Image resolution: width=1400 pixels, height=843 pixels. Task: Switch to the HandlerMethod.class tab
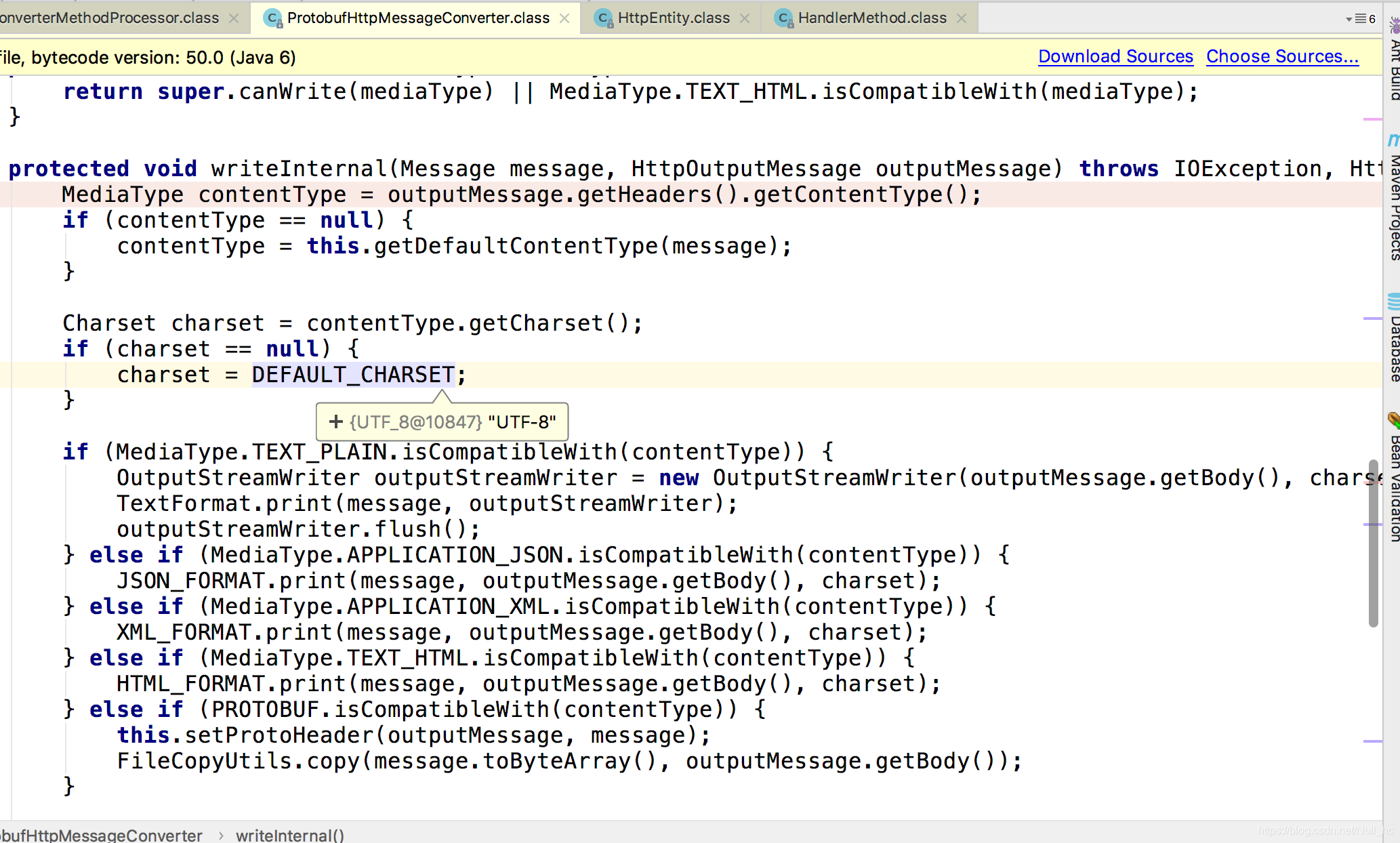tap(871, 18)
